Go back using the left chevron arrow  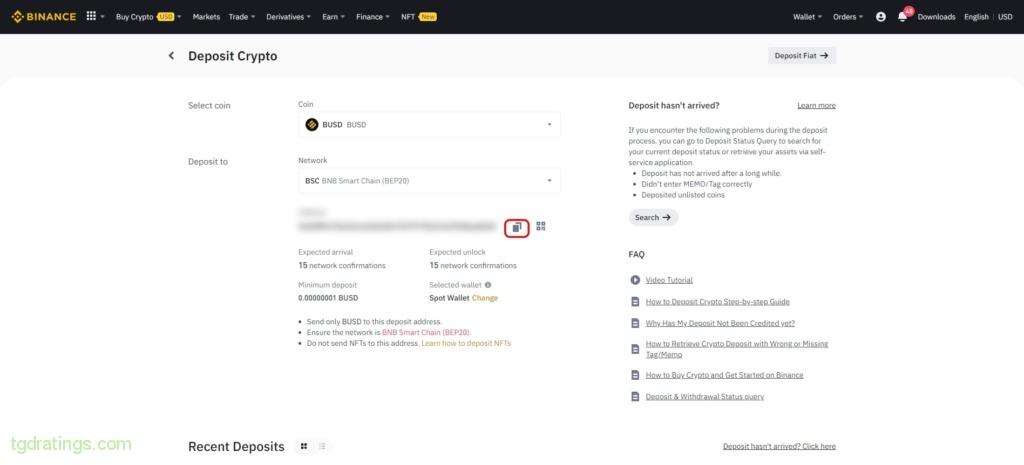(x=171, y=56)
